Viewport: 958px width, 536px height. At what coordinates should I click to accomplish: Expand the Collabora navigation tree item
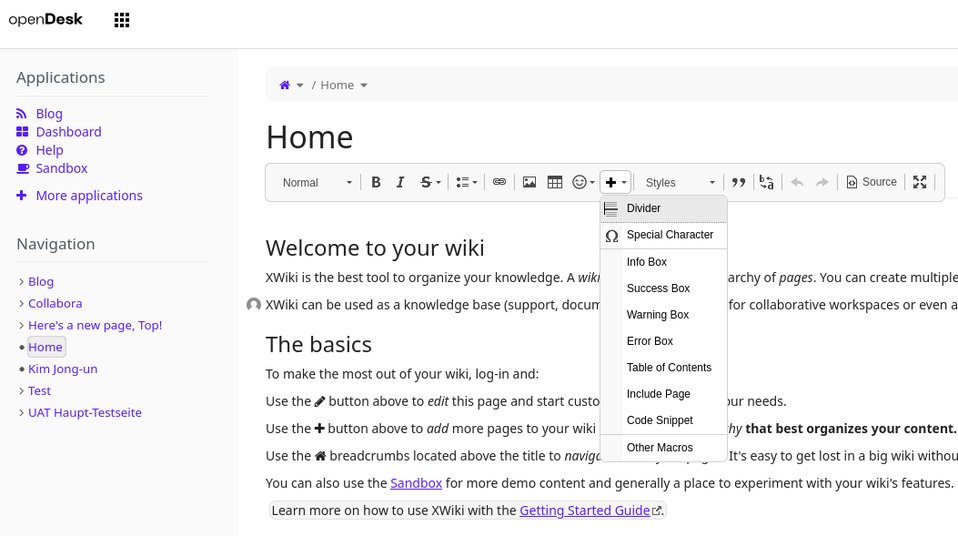(x=22, y=304)
